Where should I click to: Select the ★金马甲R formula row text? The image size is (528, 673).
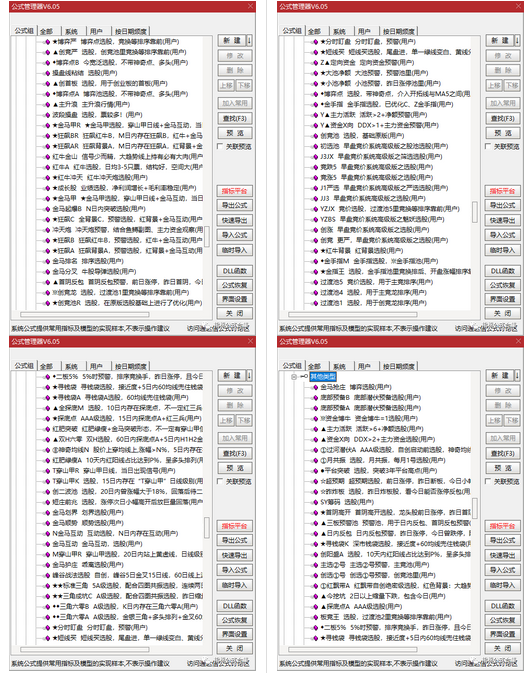pyautogui.click(x=127, y=125)
